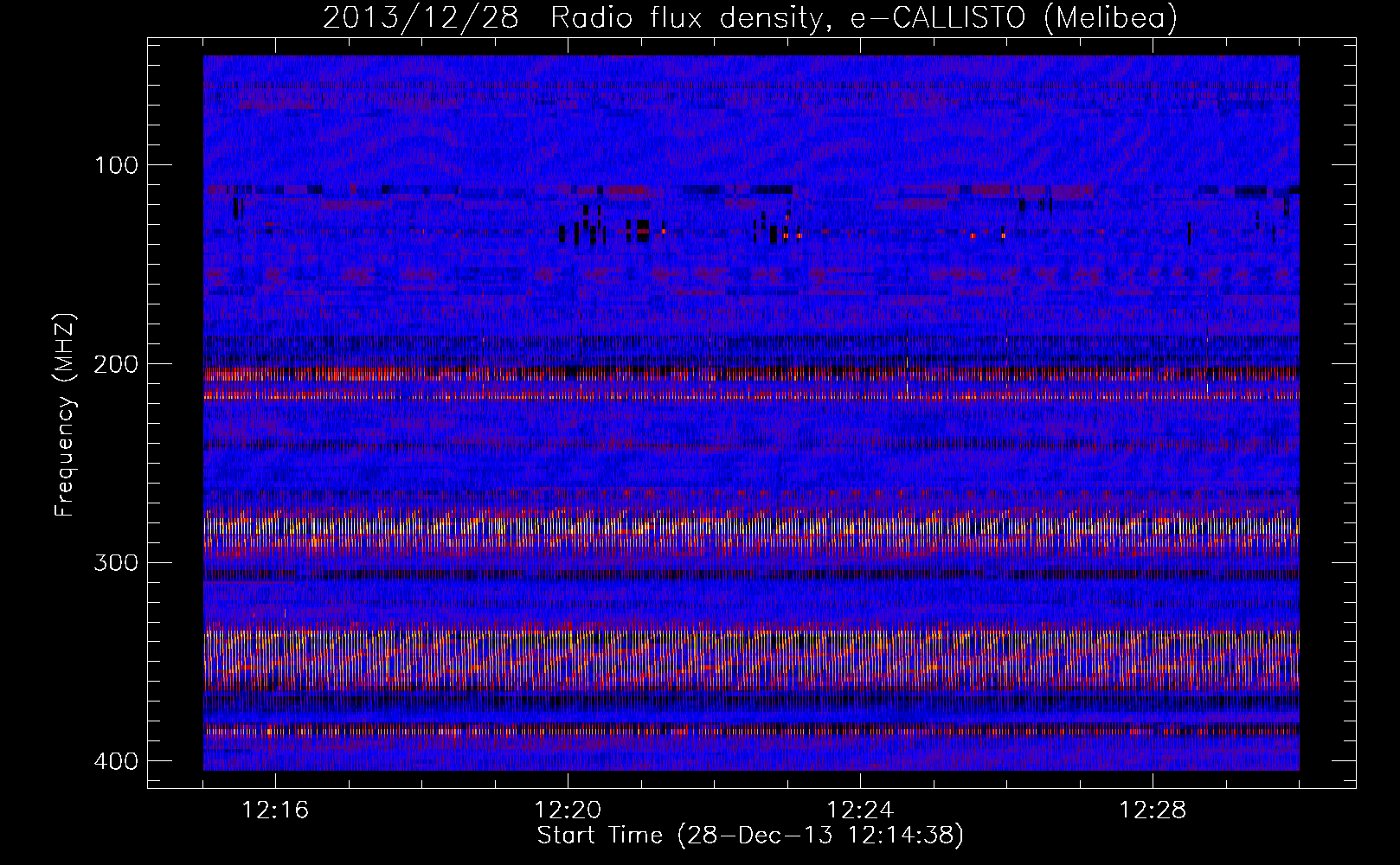Click the 400 frequency tick label
The width and height of the screenshot is (1400, 865).
click(115, 761)
